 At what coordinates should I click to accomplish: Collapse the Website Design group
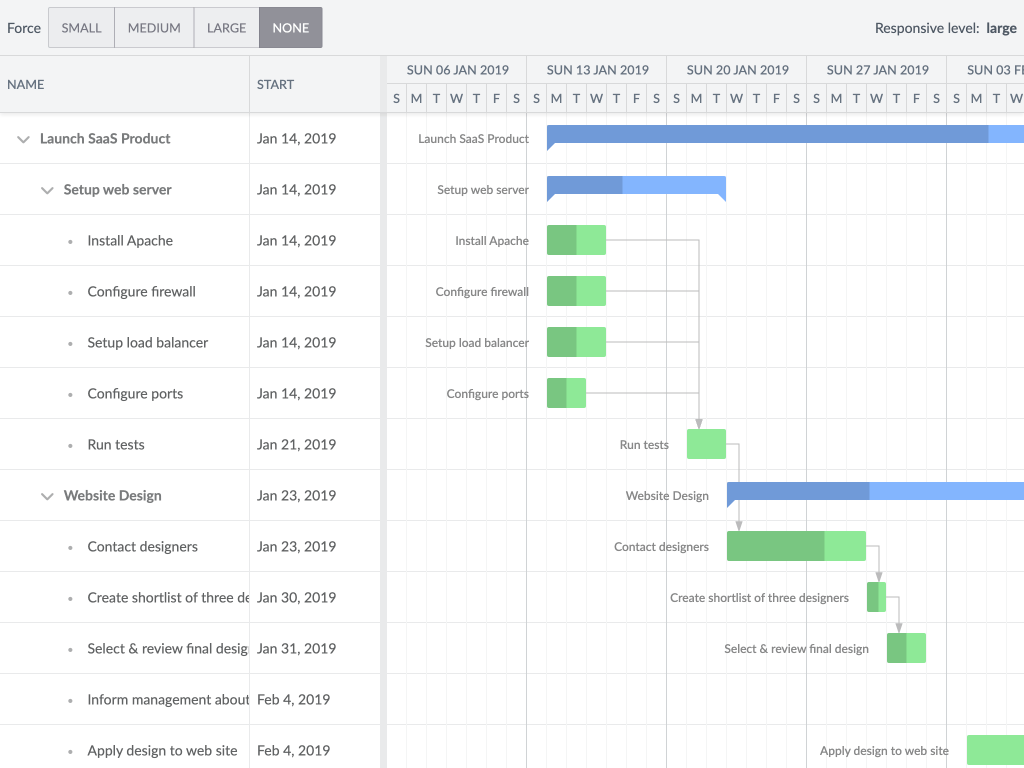[x=47, y=496]
